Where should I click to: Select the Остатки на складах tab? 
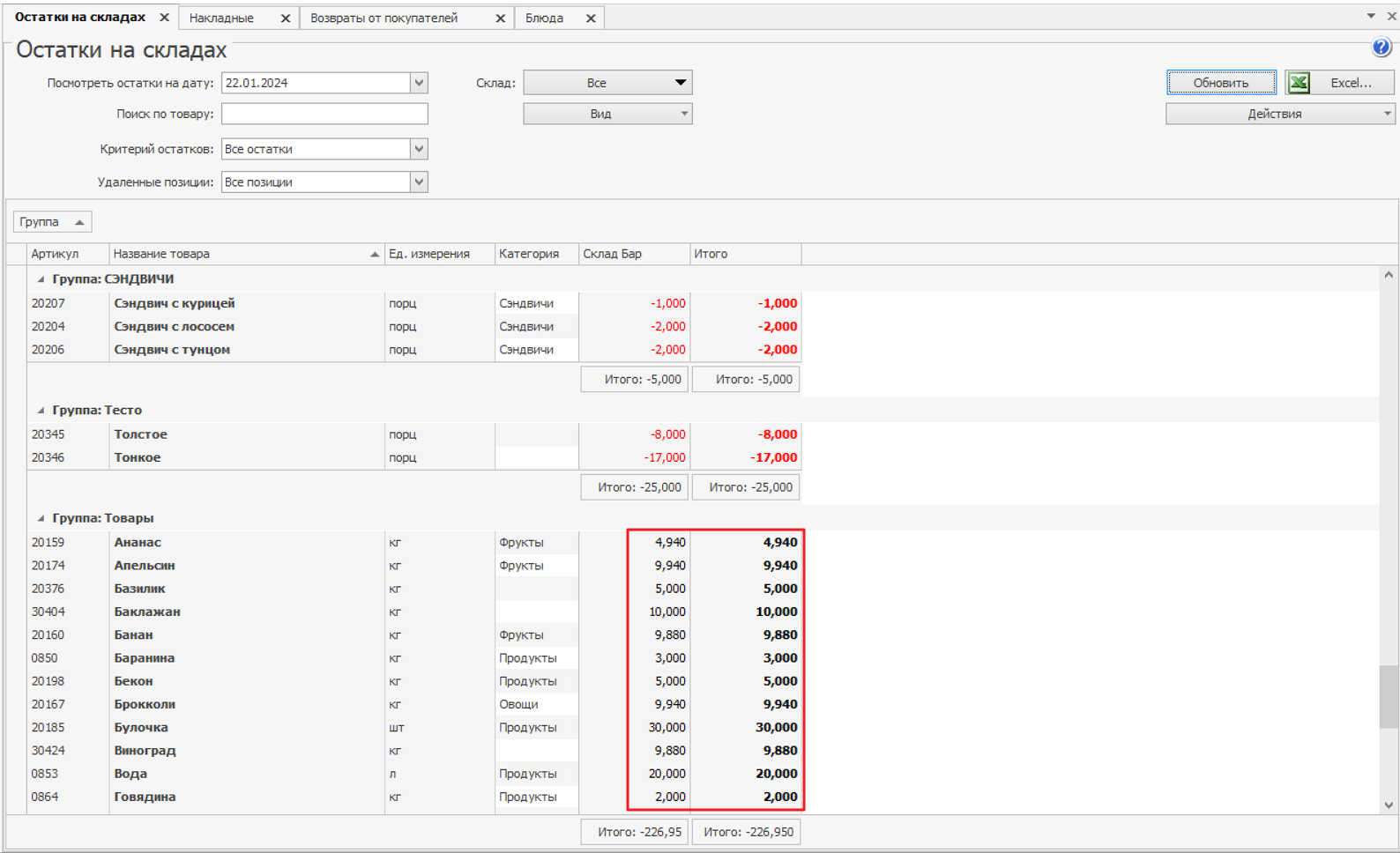click(x=80, y=18)
